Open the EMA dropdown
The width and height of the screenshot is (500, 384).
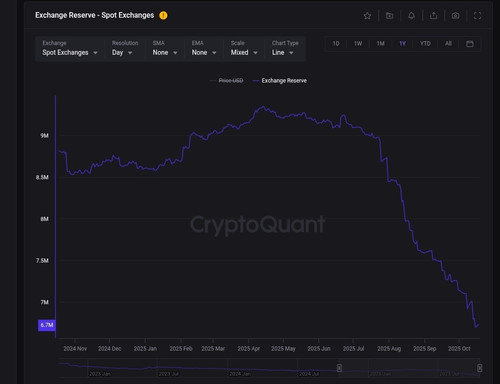204,49
